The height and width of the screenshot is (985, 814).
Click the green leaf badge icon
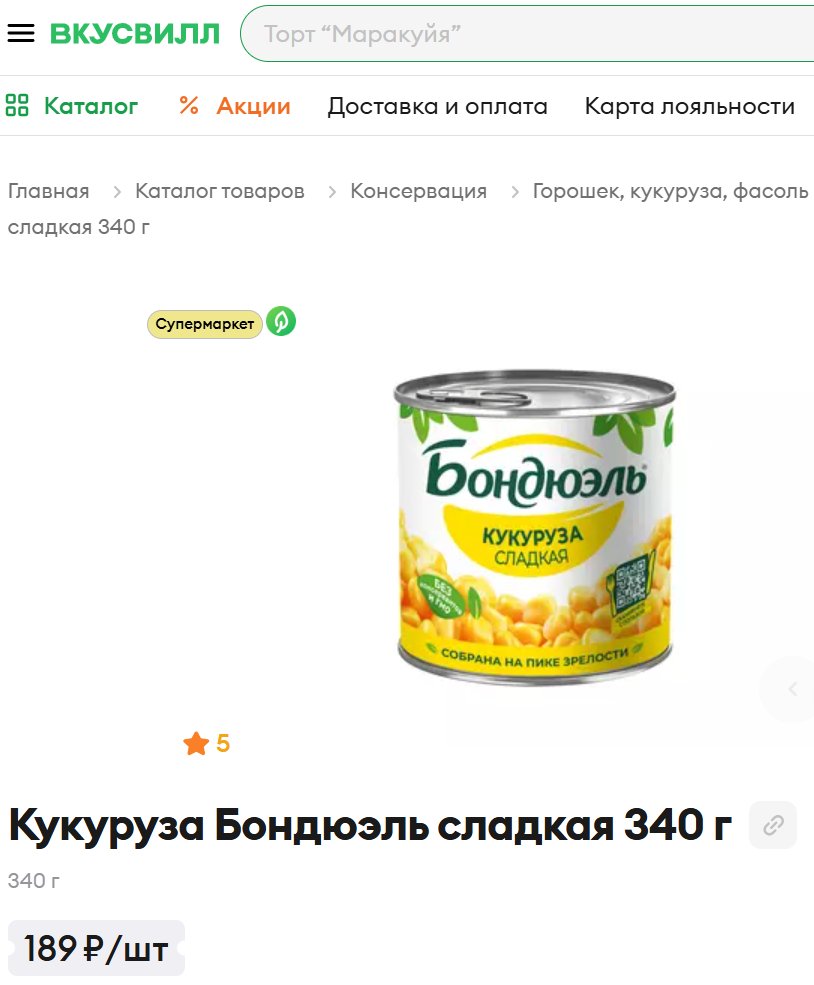(281, 322)
